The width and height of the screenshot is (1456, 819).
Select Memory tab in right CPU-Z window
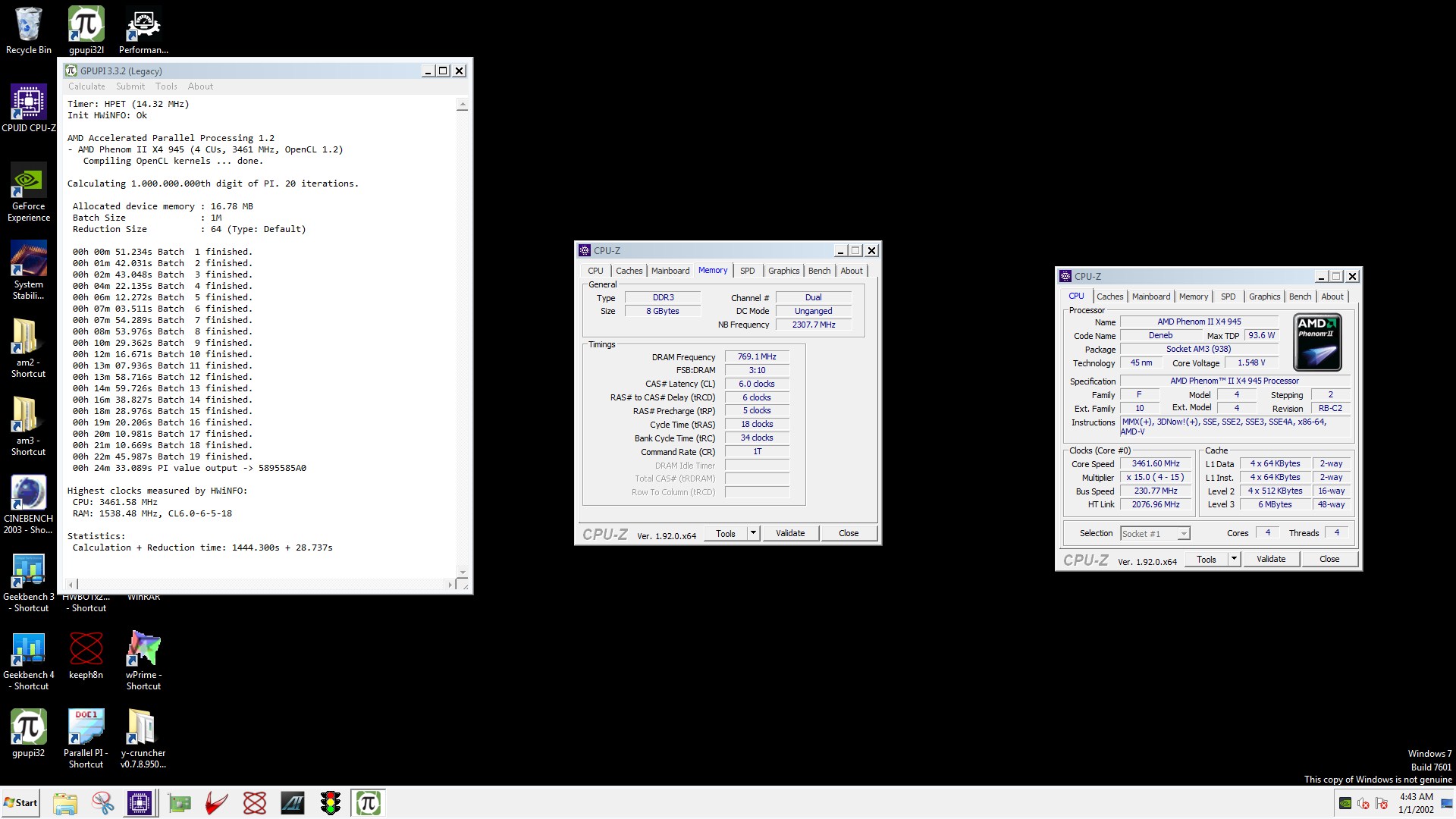1193,297
